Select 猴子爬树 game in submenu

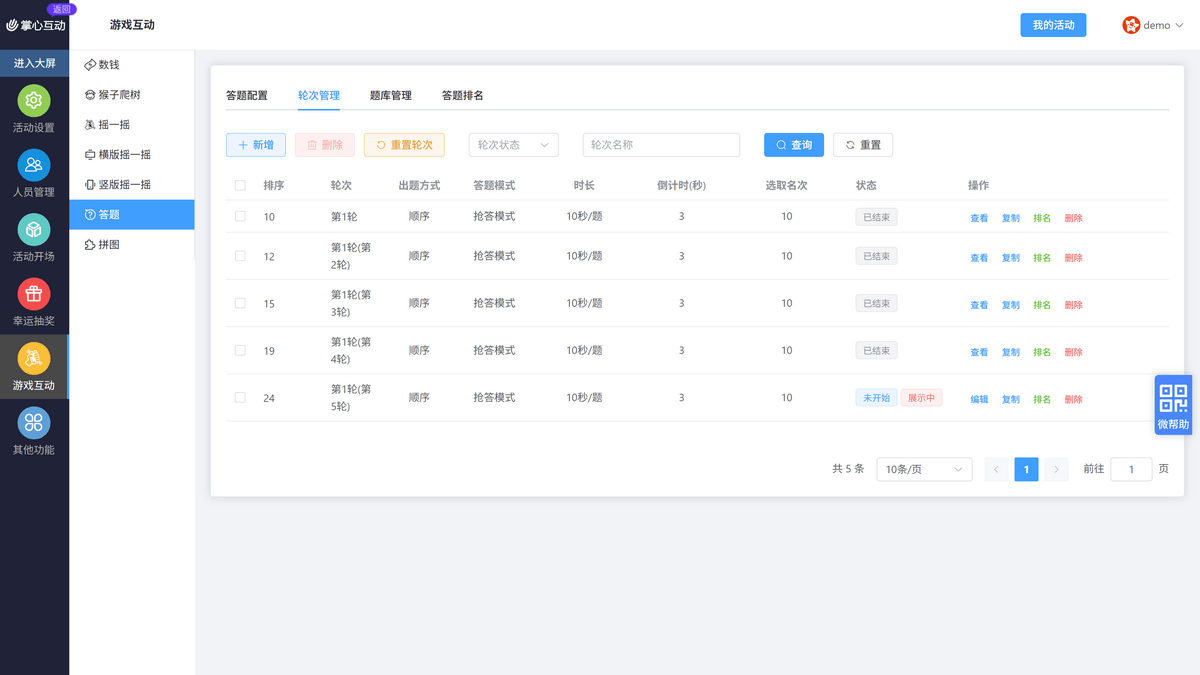[x=132, y=94]
